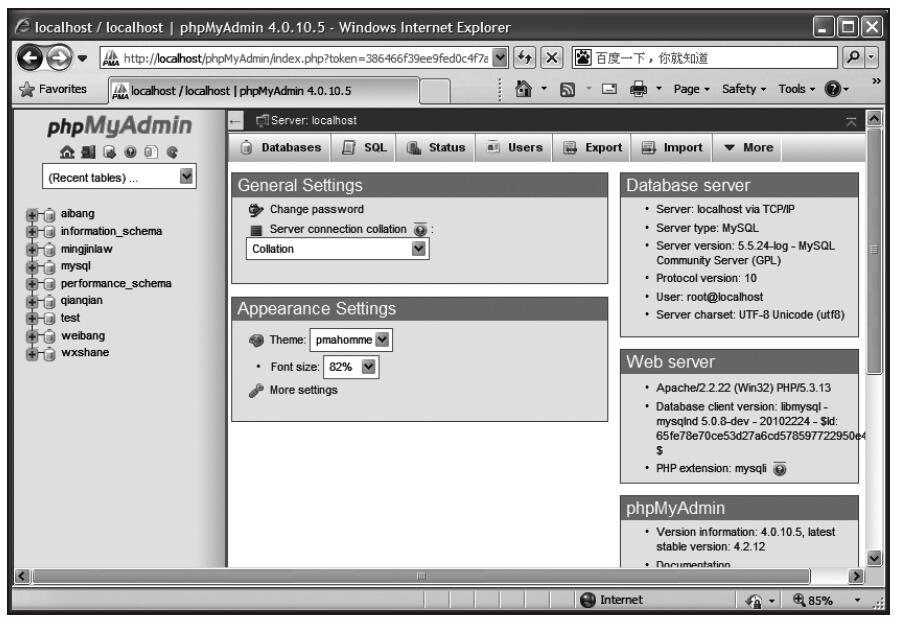Click the browser Home icon in the command bar
The height and width of the screenshot is (624, 900).
(523, 89)
